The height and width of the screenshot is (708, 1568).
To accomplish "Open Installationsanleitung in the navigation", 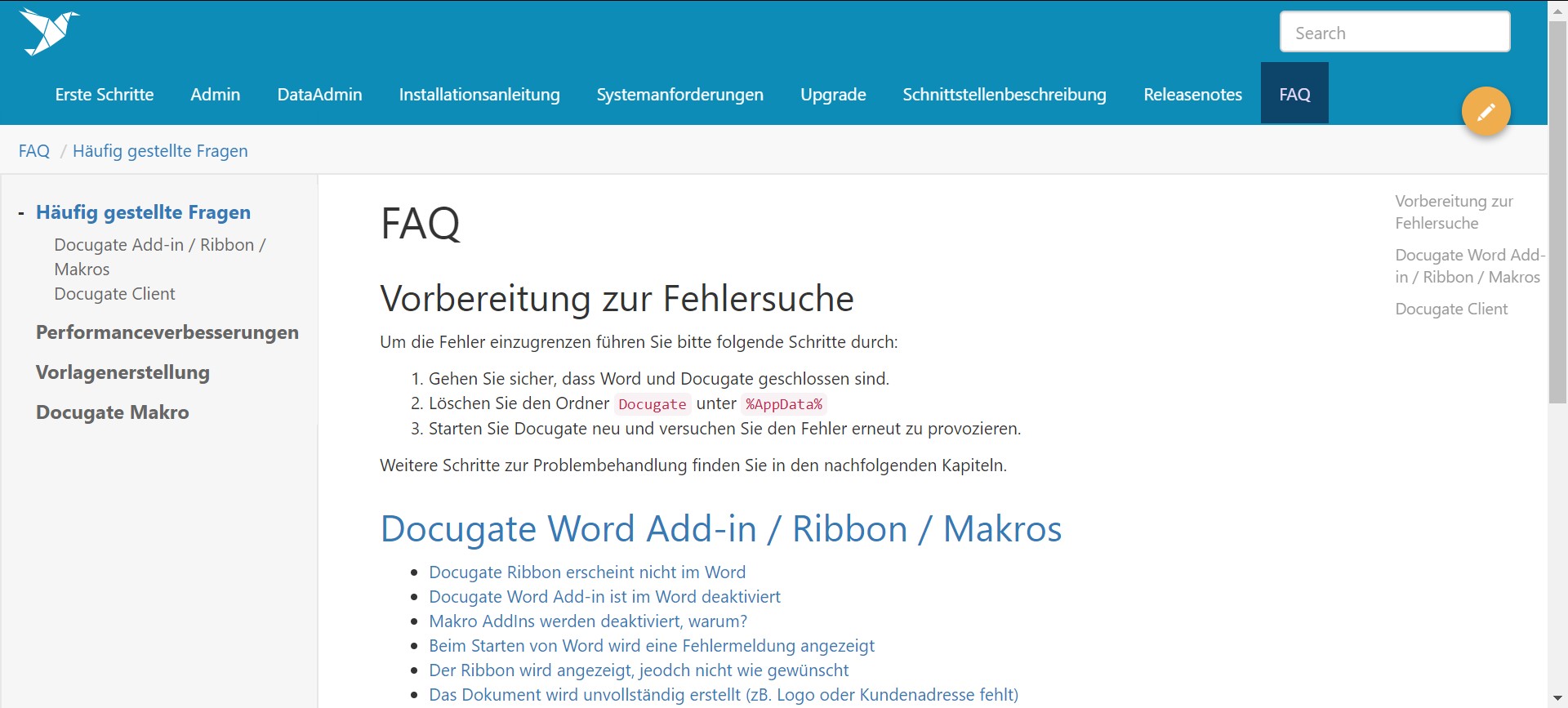I will tap(479, 94).
